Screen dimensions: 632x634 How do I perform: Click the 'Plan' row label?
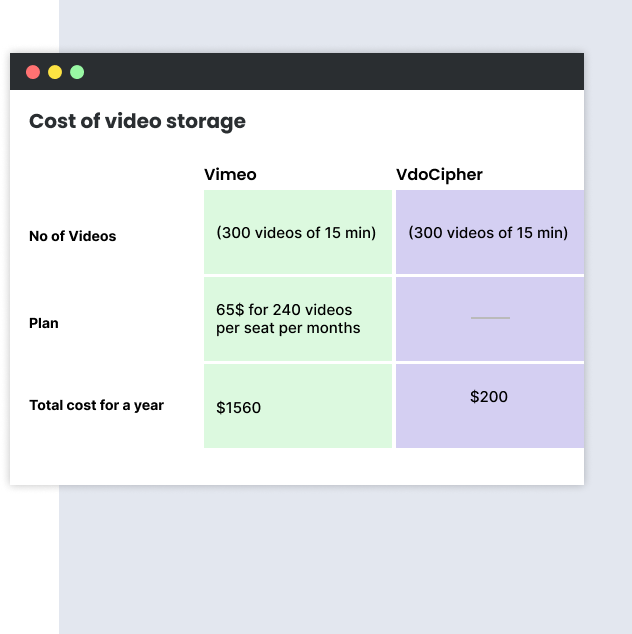click(x=44, y=323)
